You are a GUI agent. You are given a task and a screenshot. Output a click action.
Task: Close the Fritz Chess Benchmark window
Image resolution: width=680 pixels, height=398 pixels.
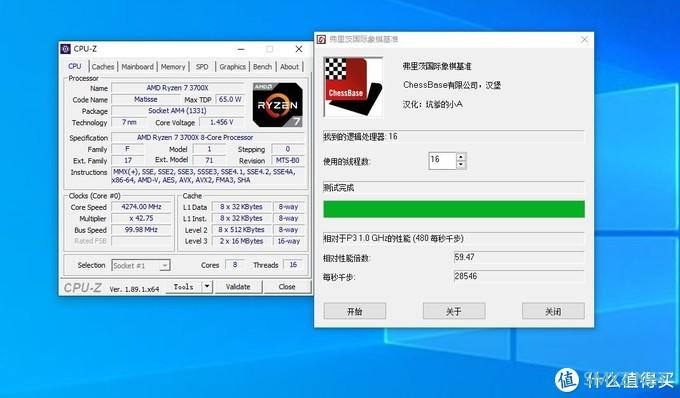pos(584,39)
